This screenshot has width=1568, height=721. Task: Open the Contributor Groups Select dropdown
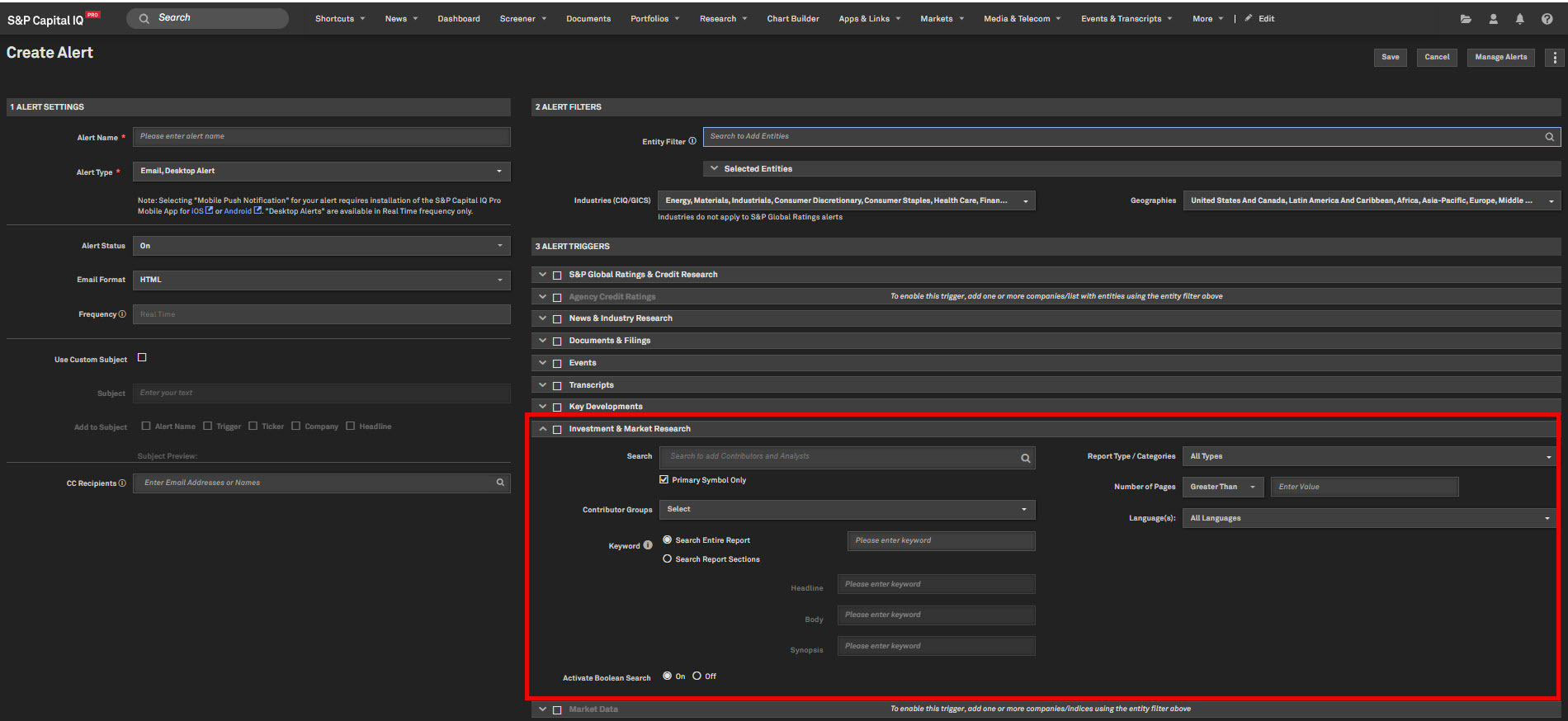coord(846,510)
